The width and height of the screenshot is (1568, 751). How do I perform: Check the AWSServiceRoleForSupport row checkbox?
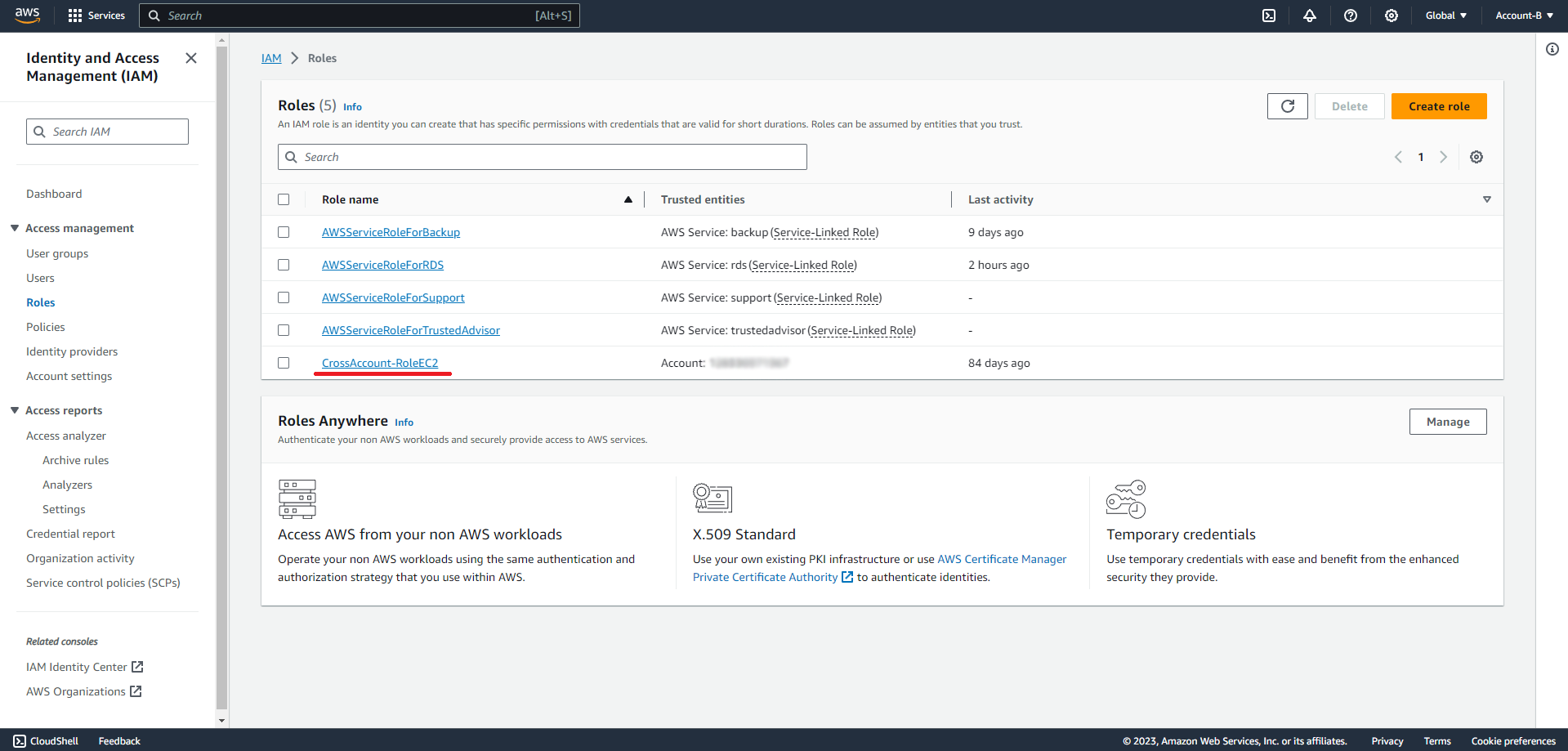tap(284, 297)
